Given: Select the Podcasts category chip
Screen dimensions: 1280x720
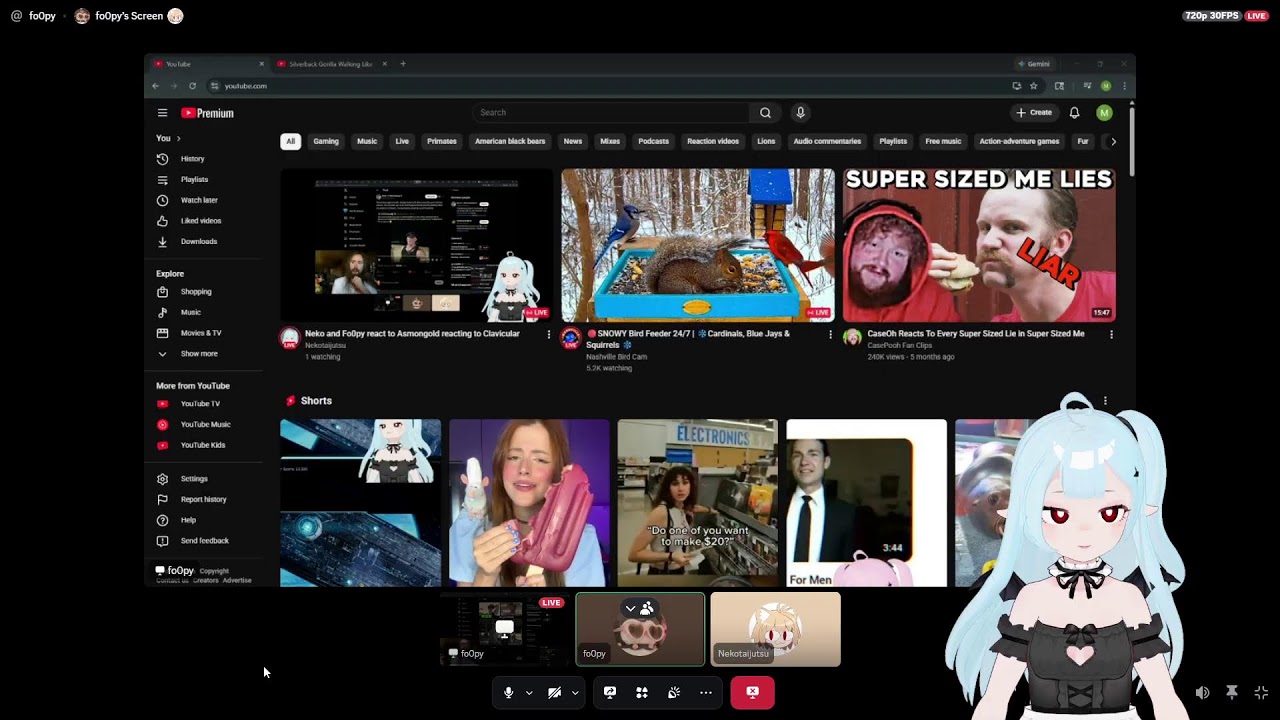Looking at the screenshot, I should coord(653,141).
